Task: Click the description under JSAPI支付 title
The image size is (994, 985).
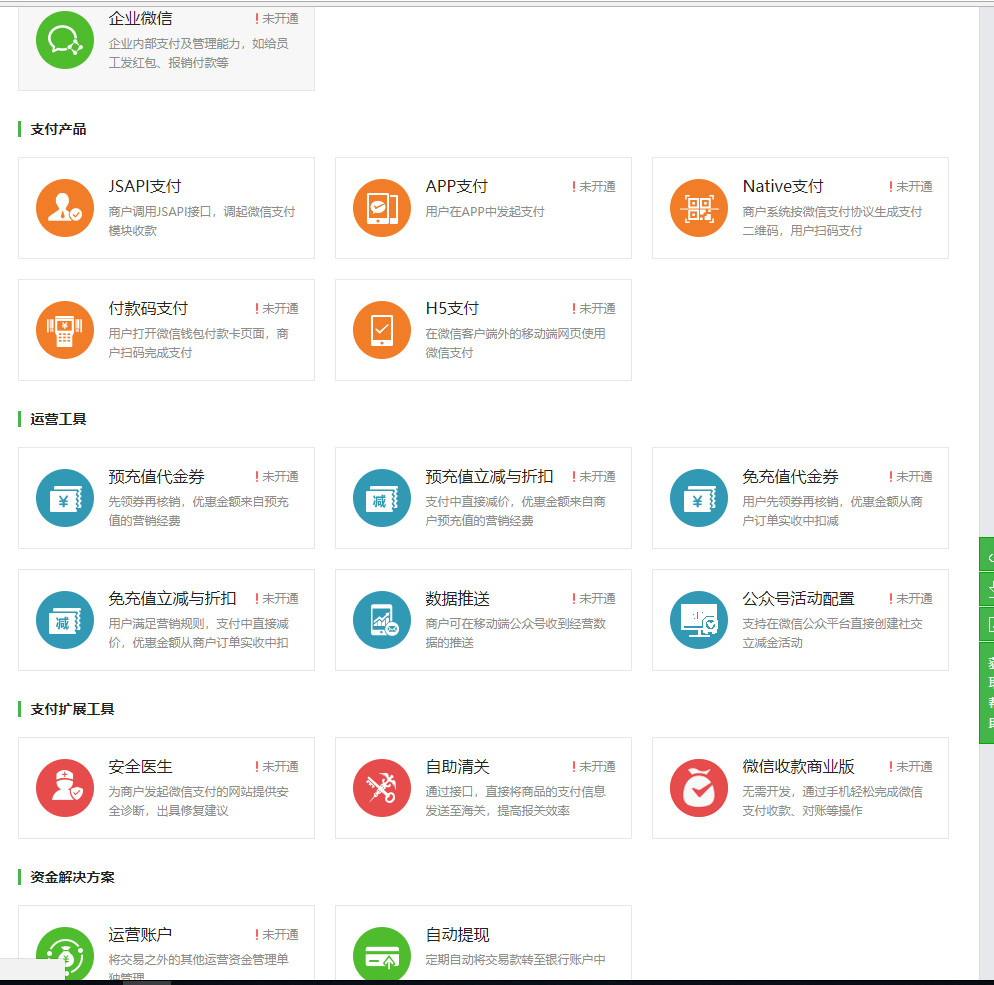Action: [x=202, y=221]
